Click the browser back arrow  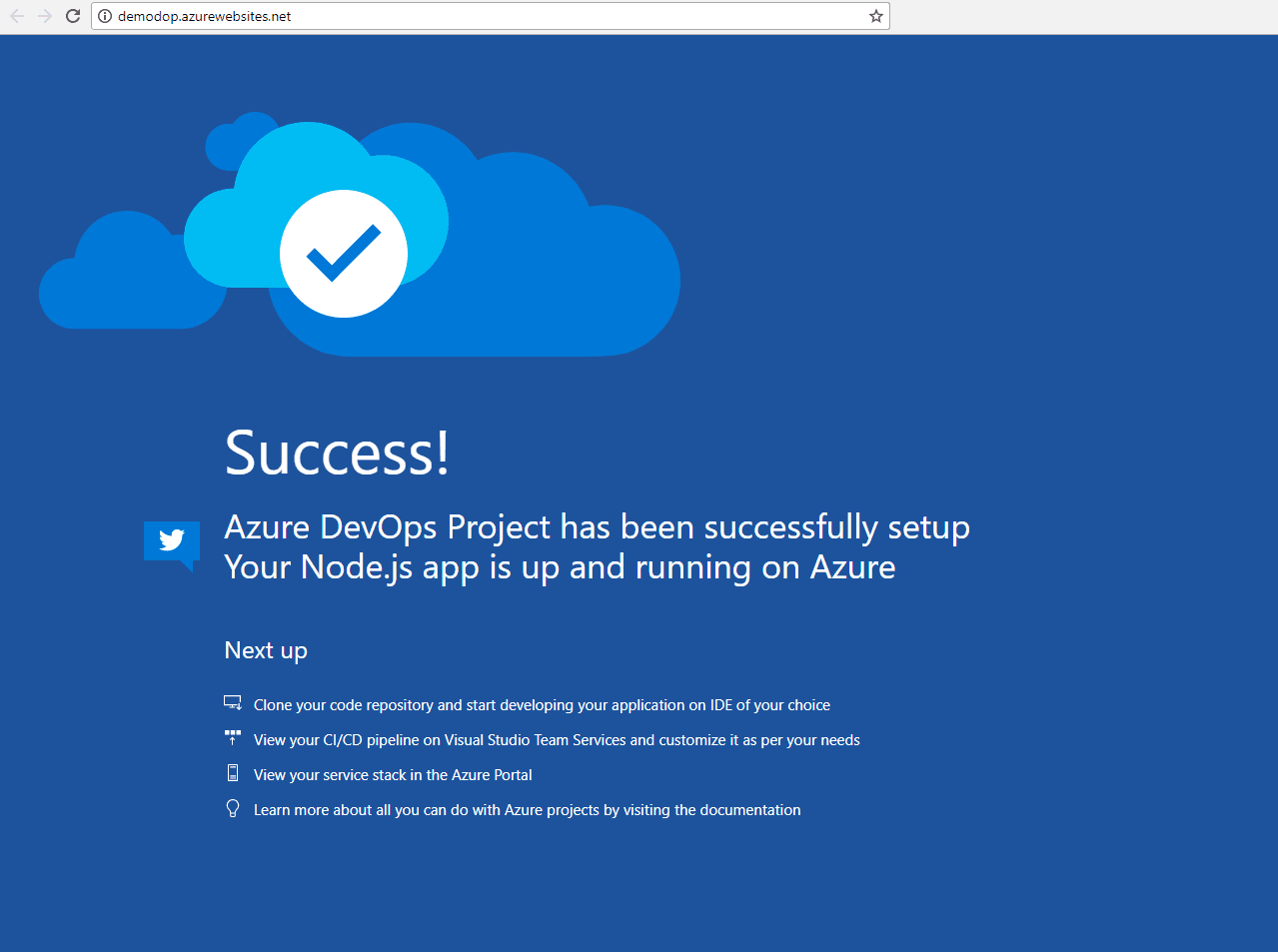[17, 16]
